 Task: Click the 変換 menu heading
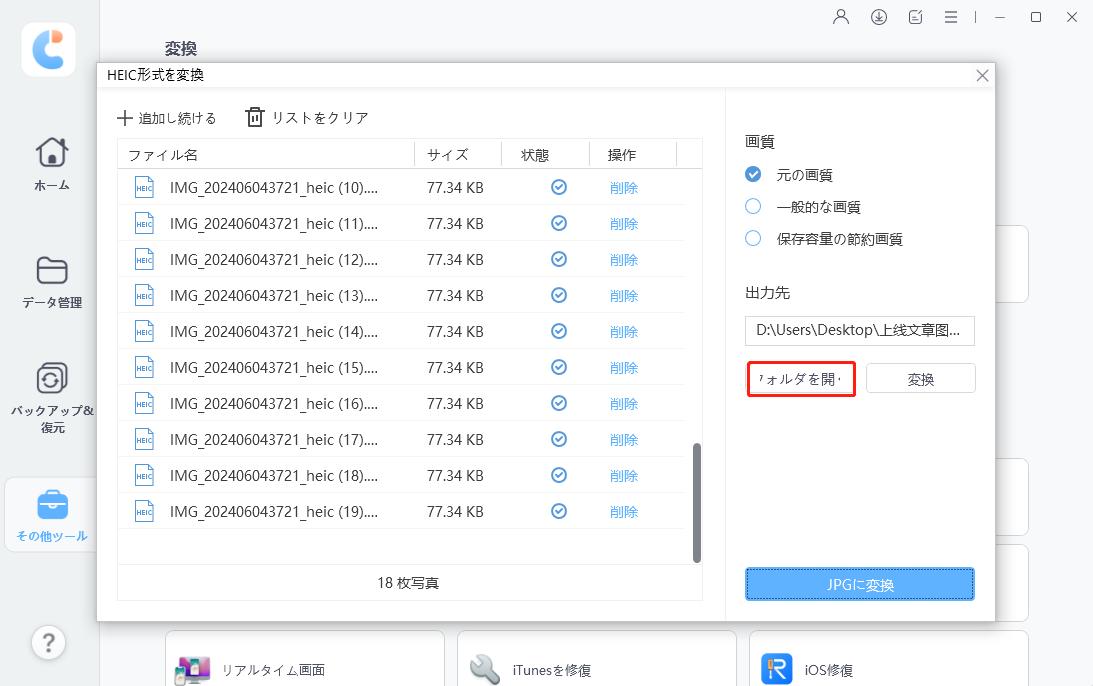point(181,49)
